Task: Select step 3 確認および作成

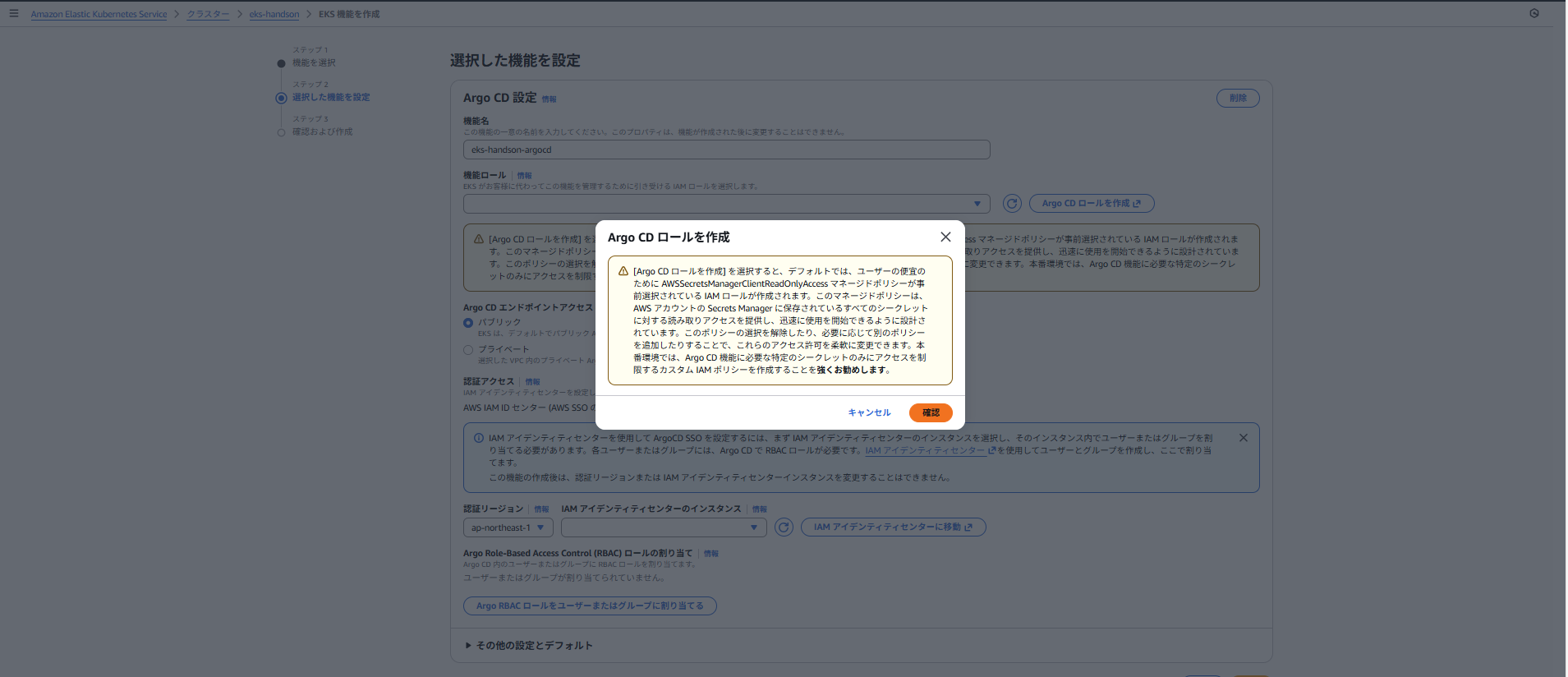Action: tap(322, 132)
